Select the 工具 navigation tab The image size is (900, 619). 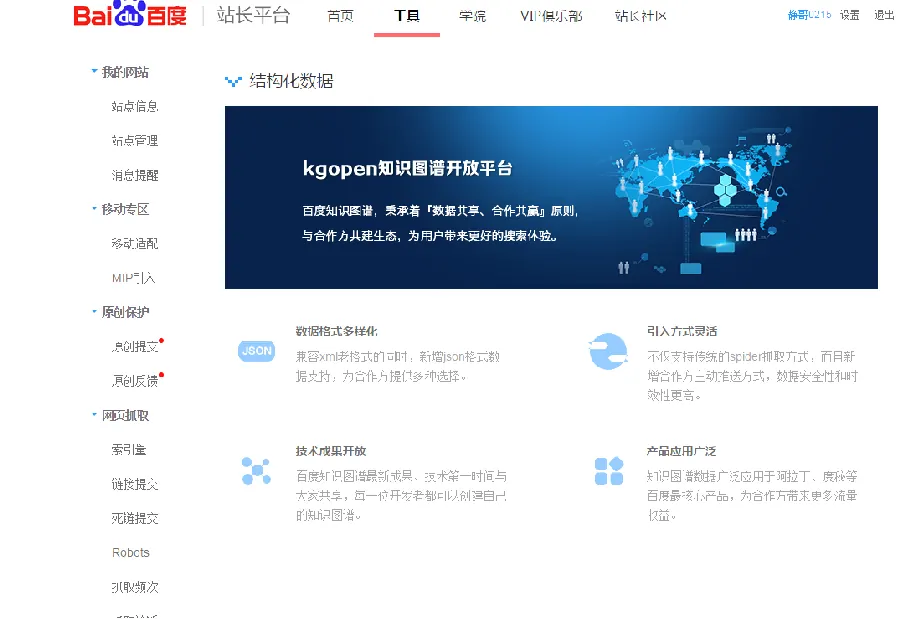click(x=407, y=16)
